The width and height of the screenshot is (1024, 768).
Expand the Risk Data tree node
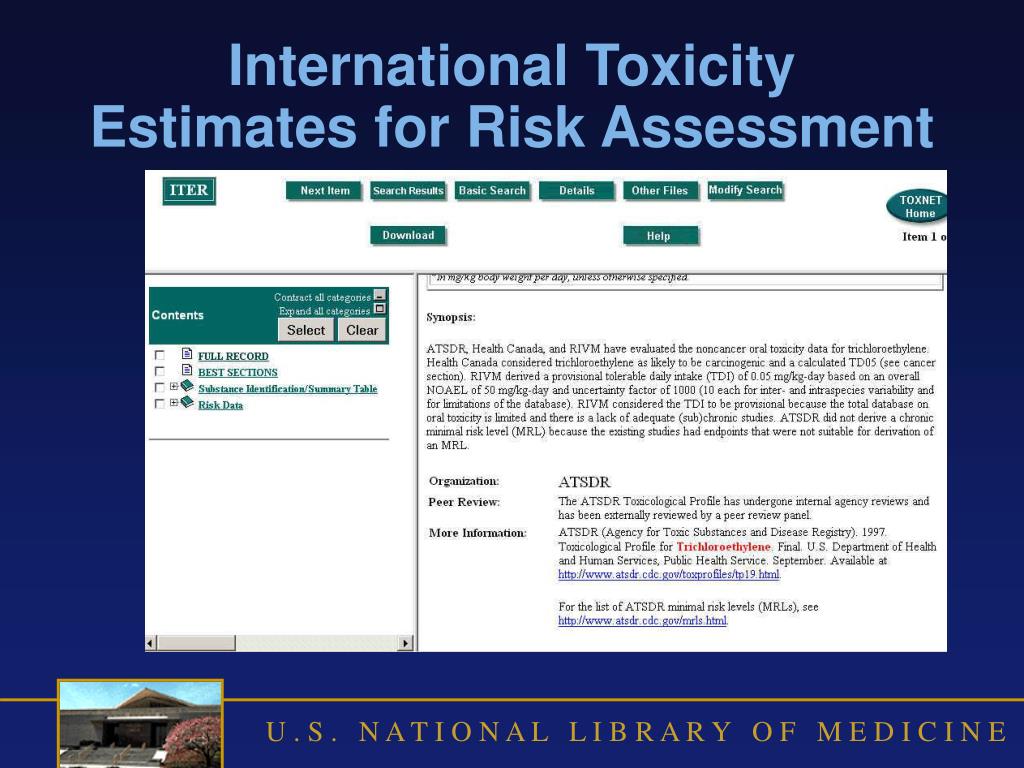pos(174,403)
